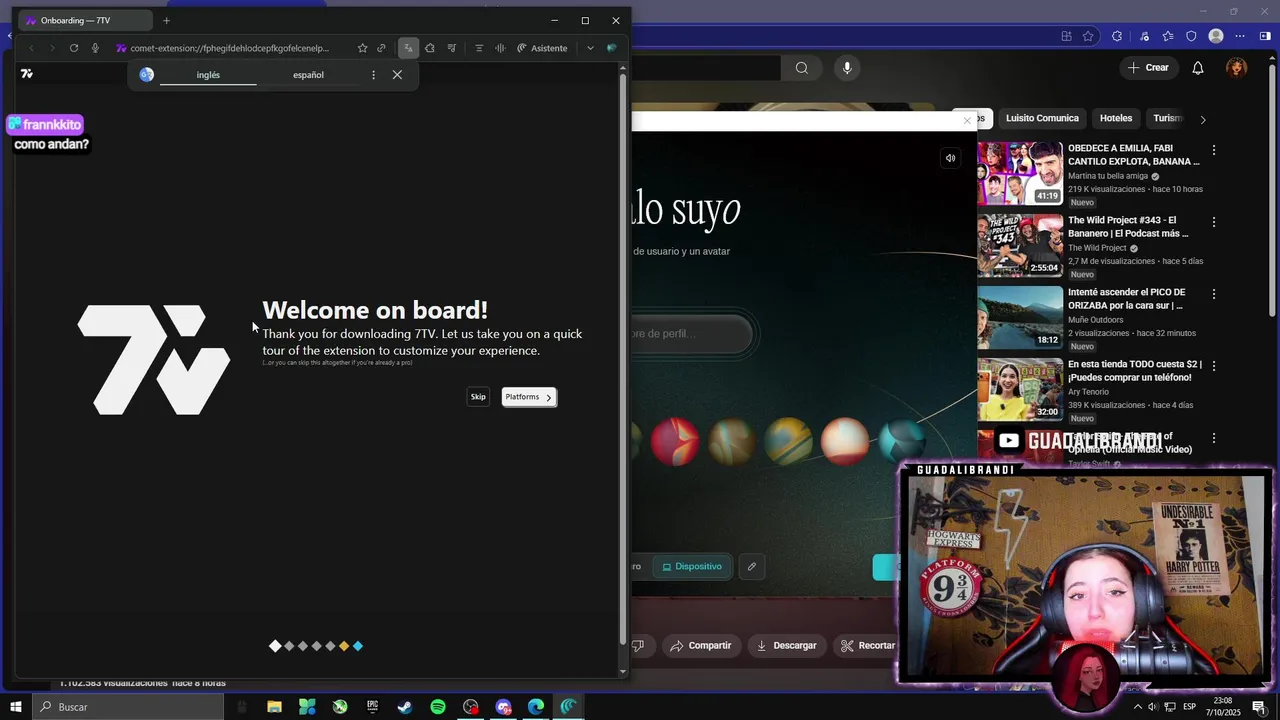The width and height of the screenshot is (1280, 720).
Task: Open options menu for Wild Project video
Action: click(x=1214, y=222)
